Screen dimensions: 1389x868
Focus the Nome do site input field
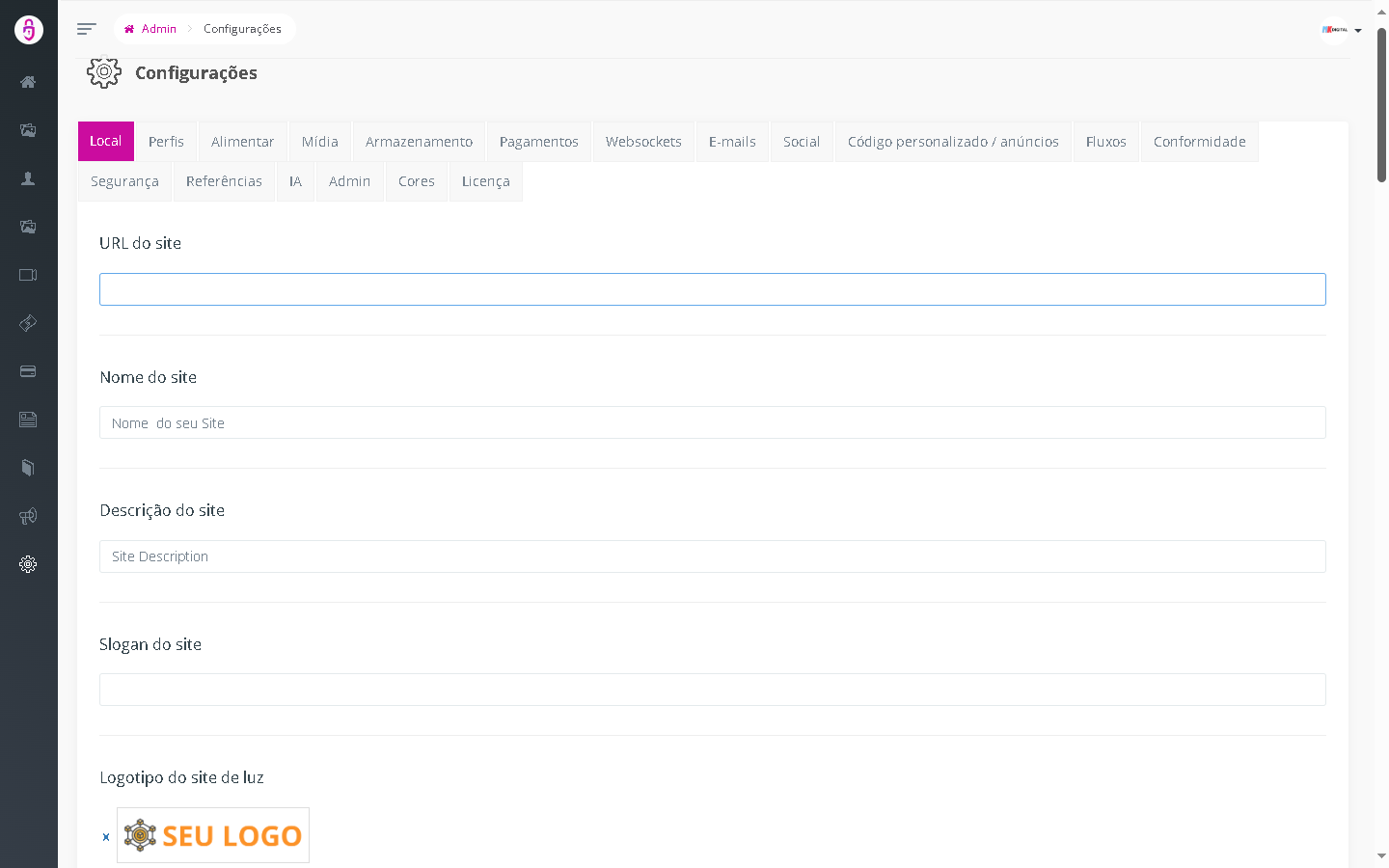coord(712,422)
